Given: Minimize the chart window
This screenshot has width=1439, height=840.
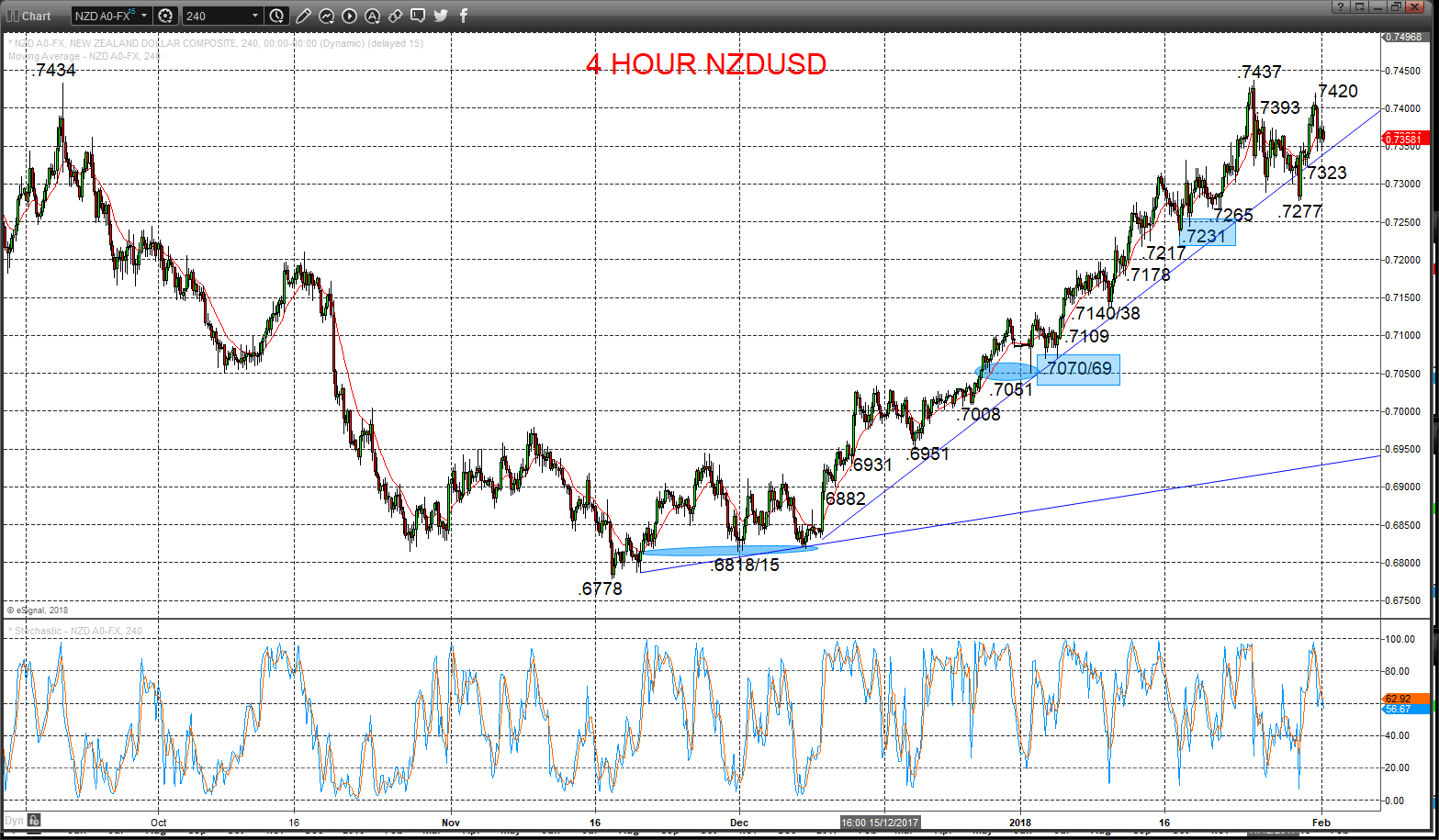Looking at the screenshot, I should 1377,7.
